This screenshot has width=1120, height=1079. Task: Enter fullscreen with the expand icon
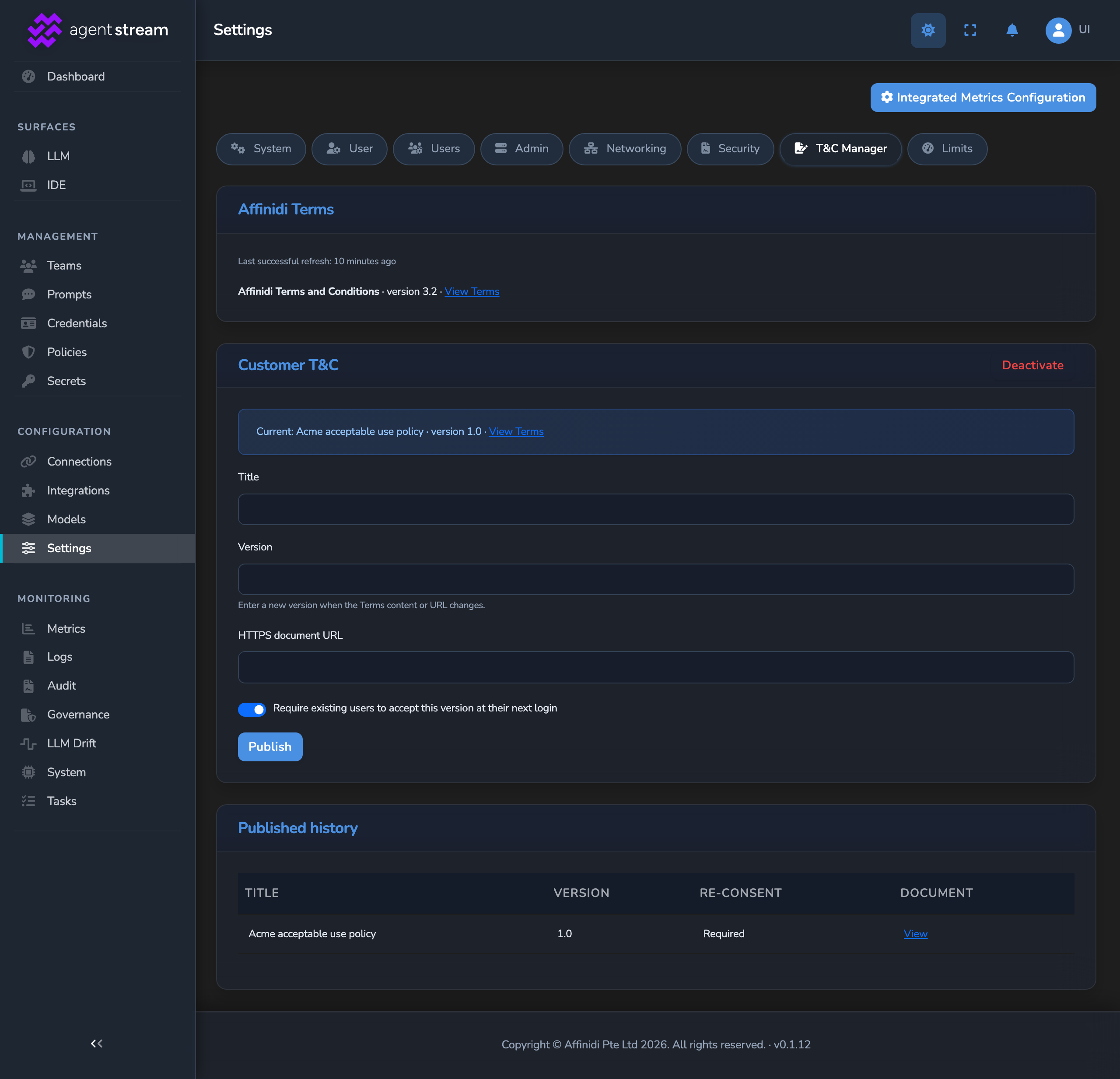pos(970,30)
